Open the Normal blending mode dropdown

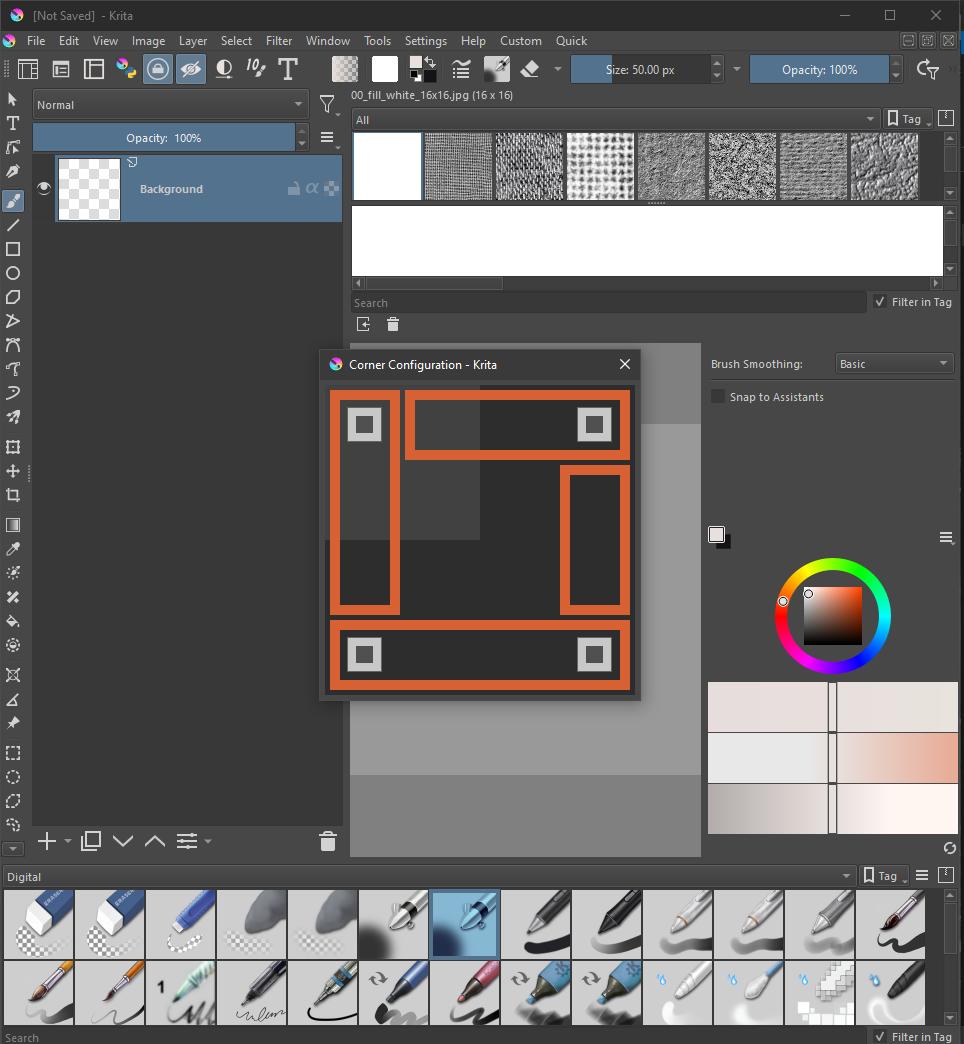[x=170, y=105]
